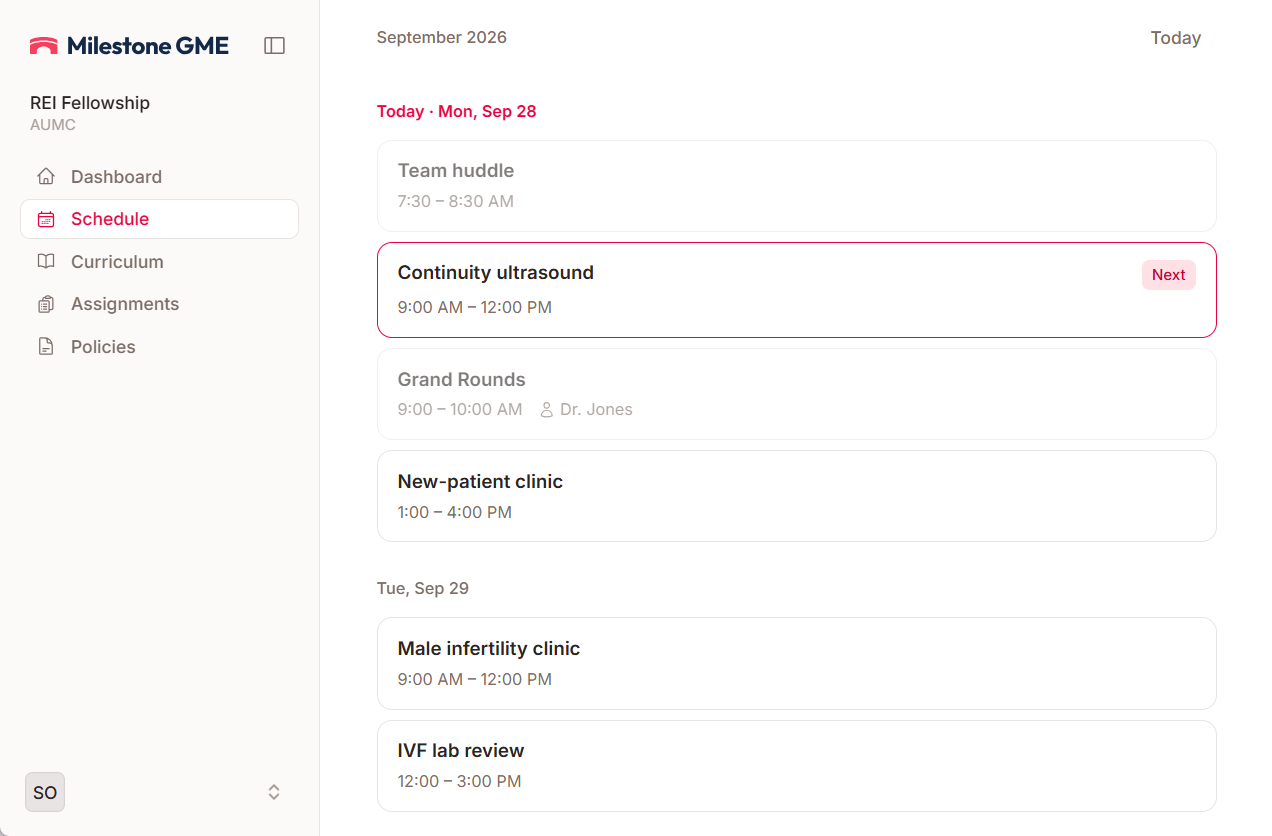Click the Tue, Sep 29 date heading
This screenshot has height=836, width=1272.
(x=422, y=588)
